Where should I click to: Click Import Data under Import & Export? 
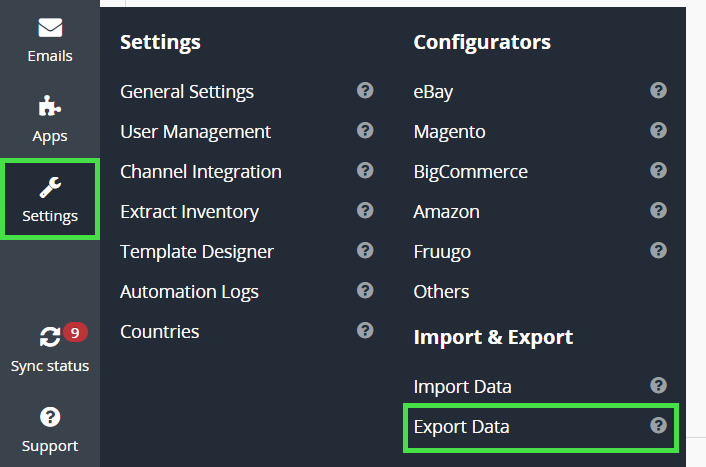[x=462, y=386]
